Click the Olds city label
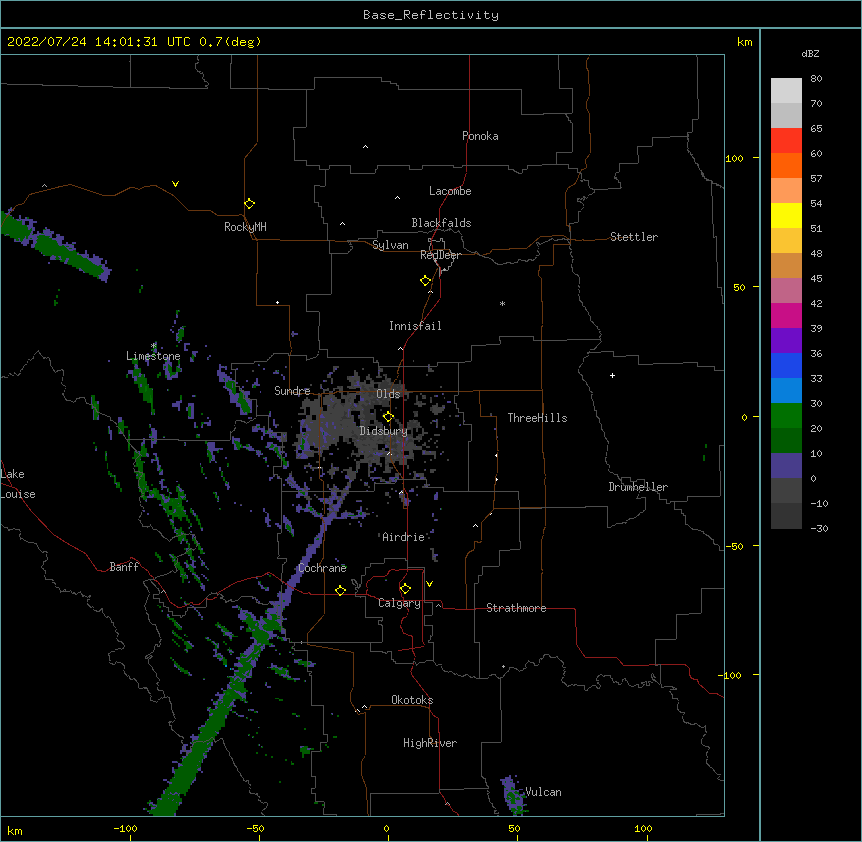 (388, 394)
